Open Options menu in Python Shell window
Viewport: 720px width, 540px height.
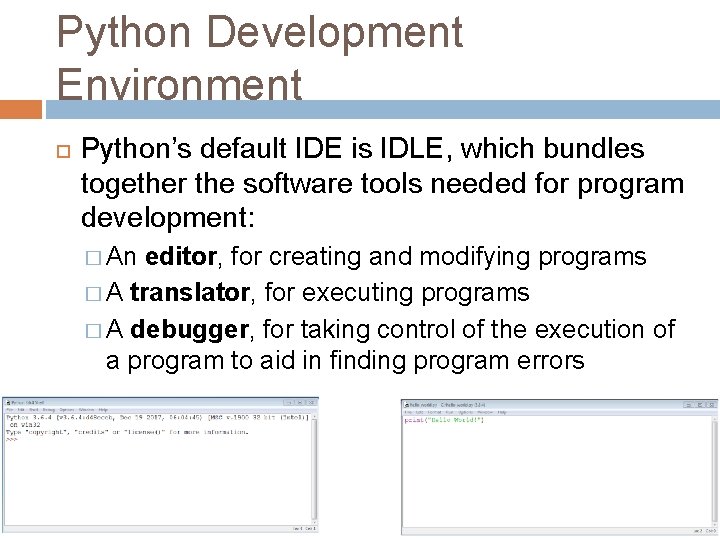67,410
